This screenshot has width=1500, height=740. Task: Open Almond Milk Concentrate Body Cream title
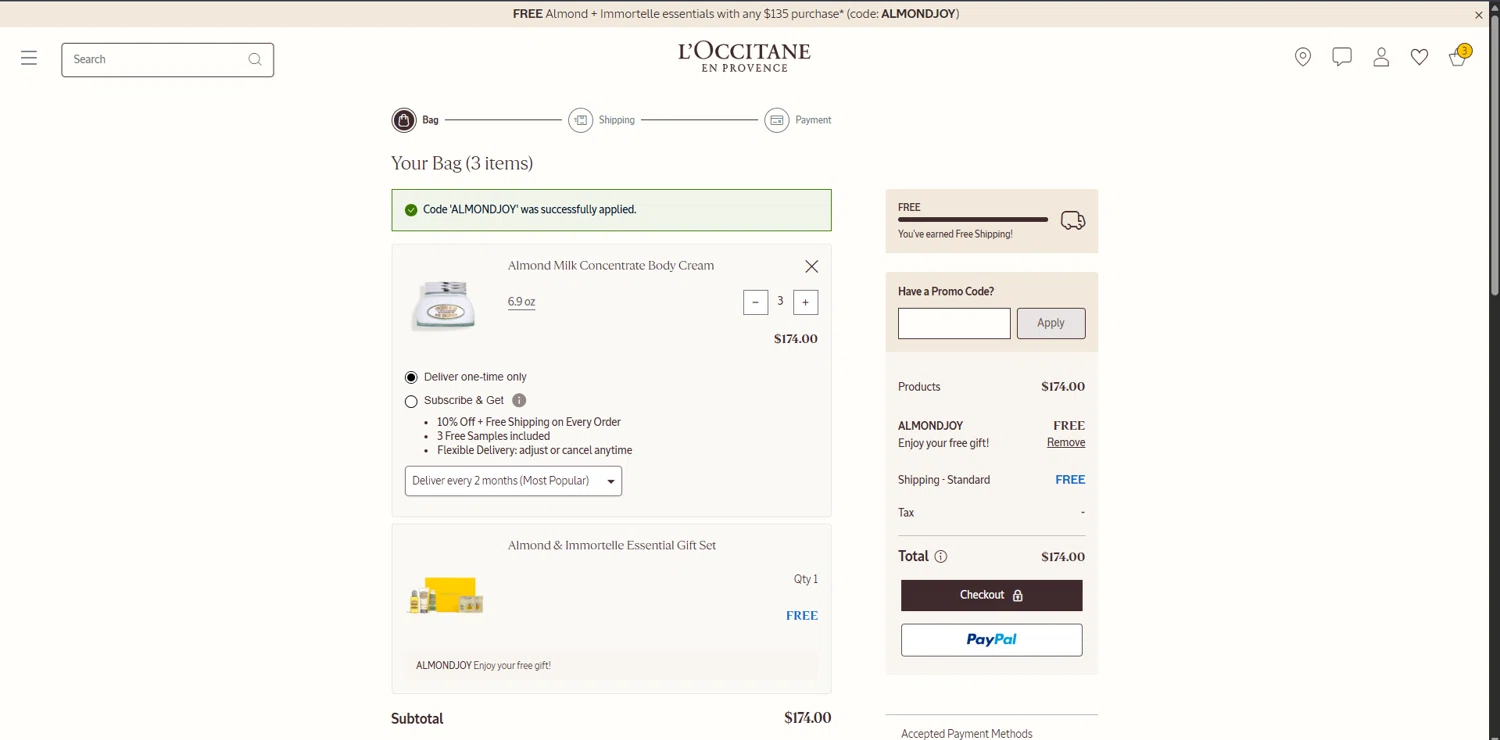(611, 266)
